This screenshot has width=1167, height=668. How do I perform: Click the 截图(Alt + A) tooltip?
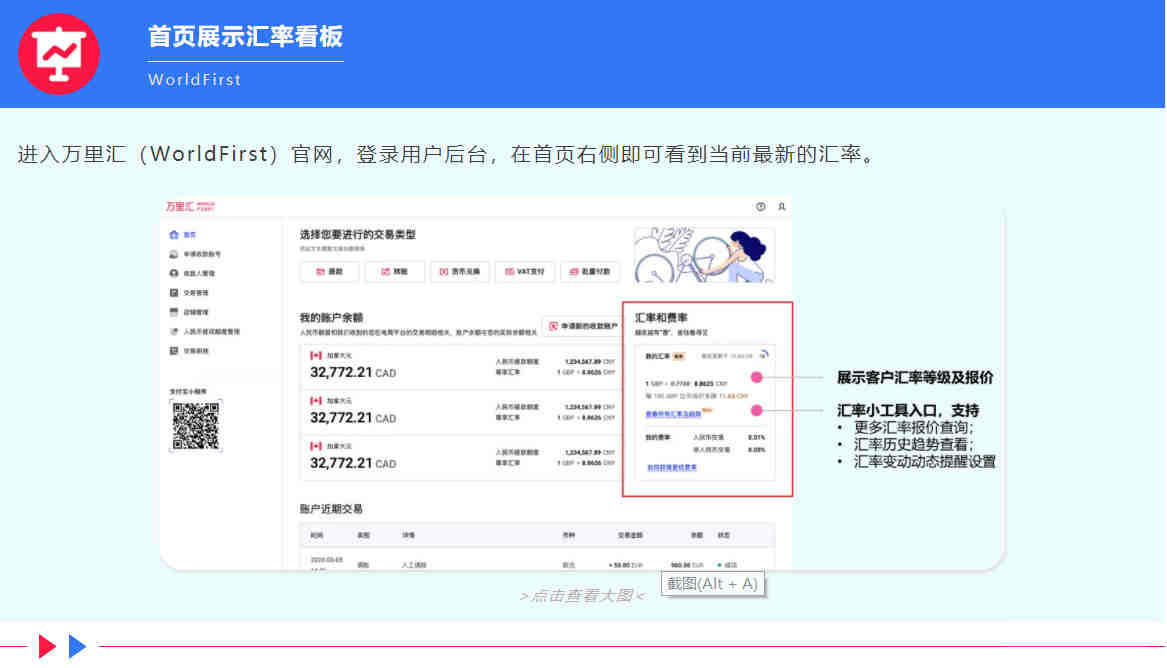(712, 584)
